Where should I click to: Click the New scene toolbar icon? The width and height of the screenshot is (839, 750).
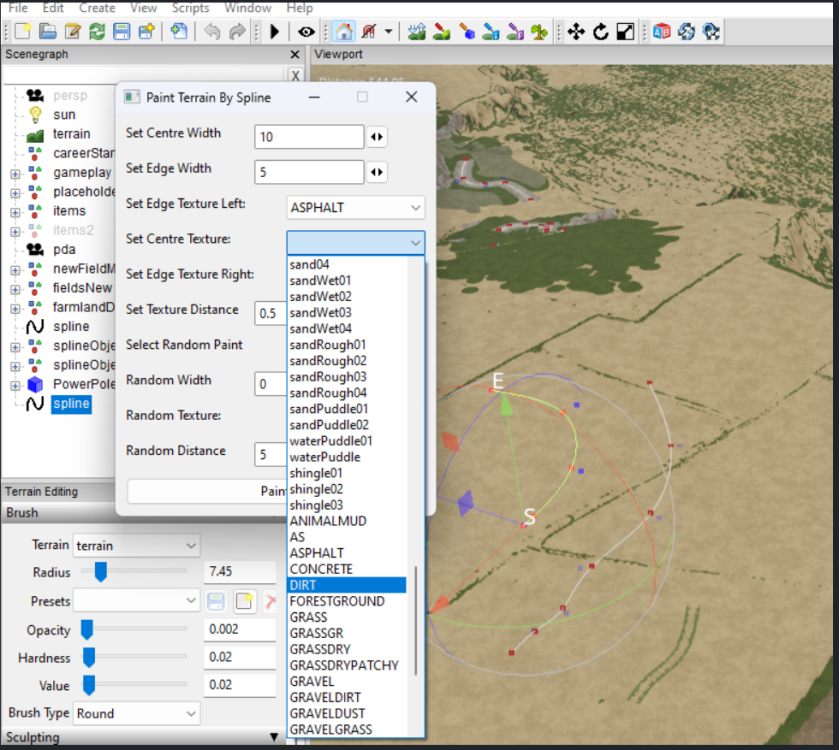(21, 32)
